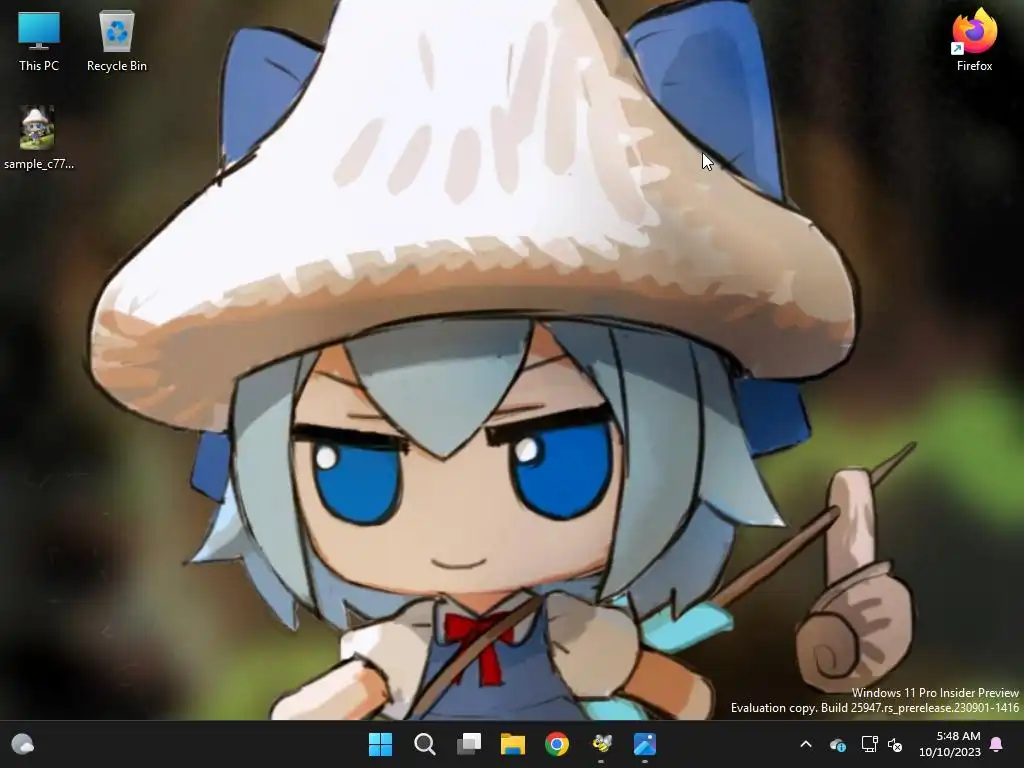Switch to the bee app in the taskbar

[601, 744]
